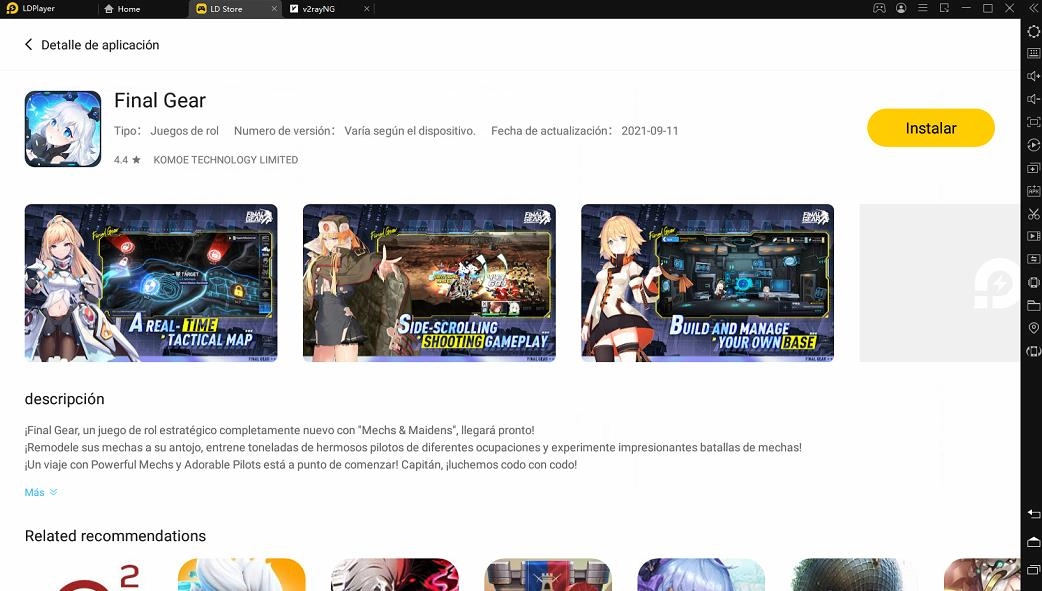Close the v2rayNG tab
This screenshot has width=1042, height=591.
pyautogui.click(x=367, y=9)
